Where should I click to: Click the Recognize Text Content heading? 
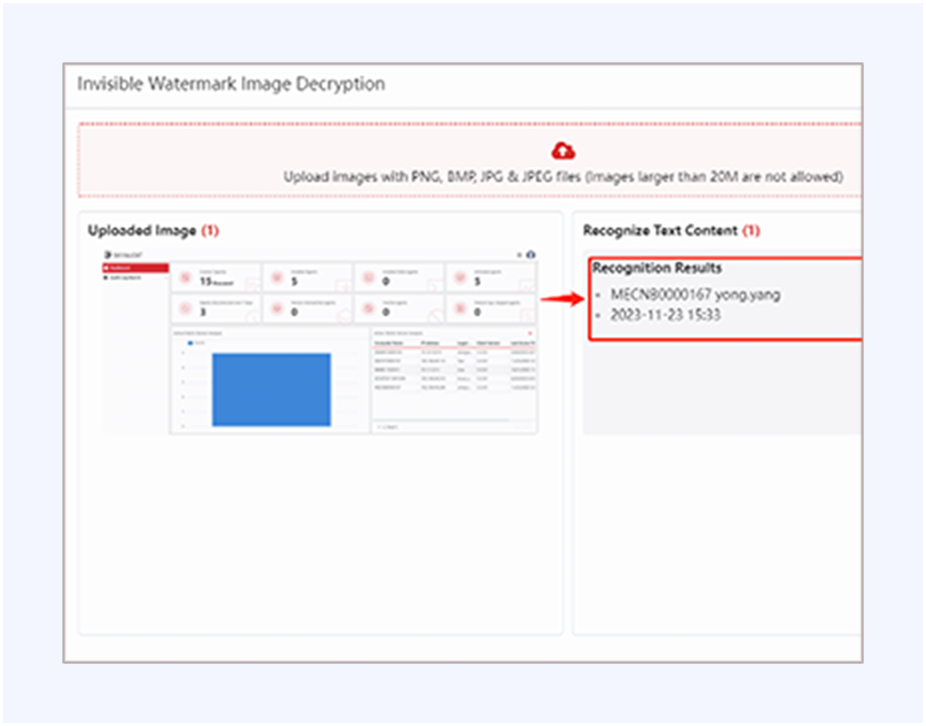(x=660, y=231)
